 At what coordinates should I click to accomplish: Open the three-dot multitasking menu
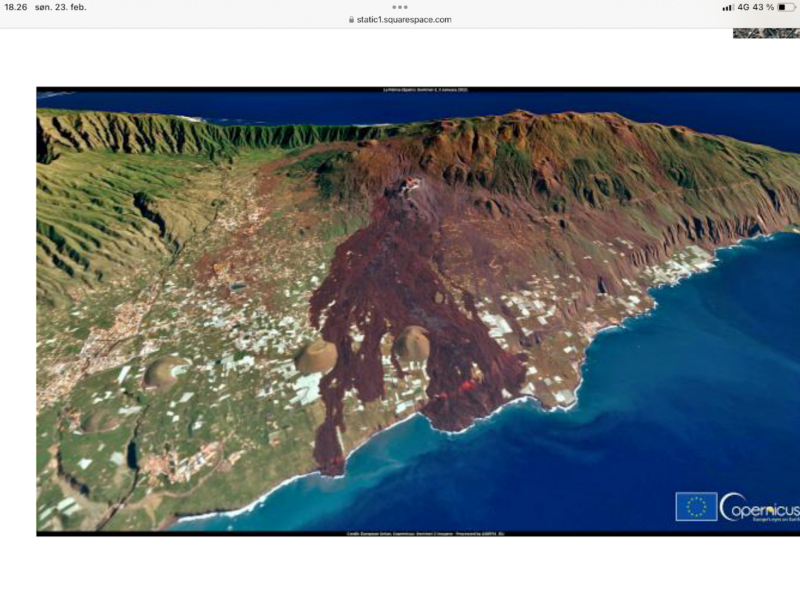click(x=400, y=7)
